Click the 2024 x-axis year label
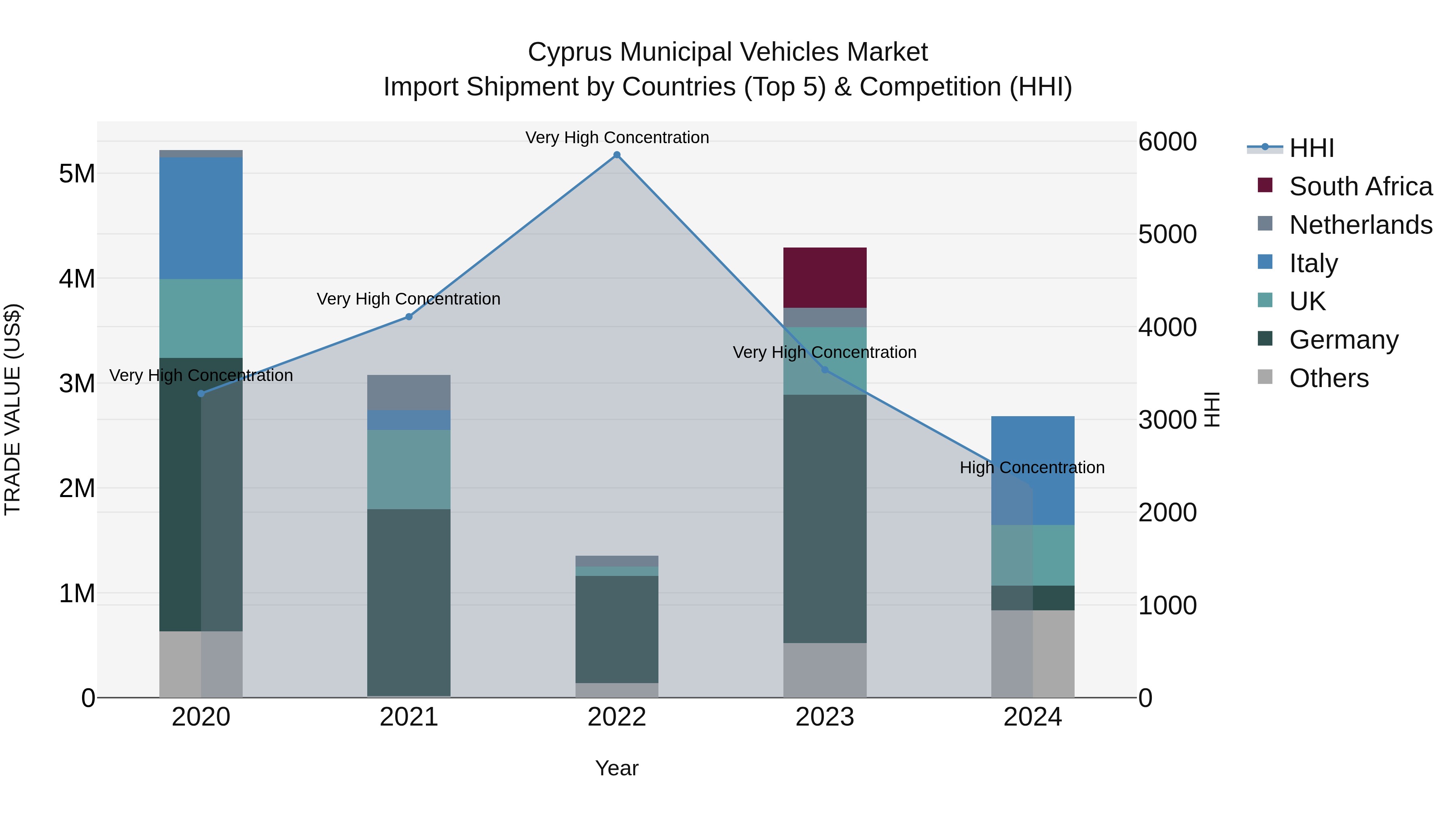Viewport: 1456px width, 819px height. point(1033,717)
